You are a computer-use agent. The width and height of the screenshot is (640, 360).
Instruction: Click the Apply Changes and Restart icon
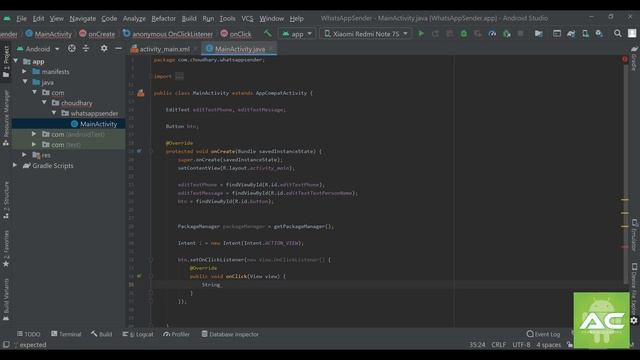click(435, 33)
